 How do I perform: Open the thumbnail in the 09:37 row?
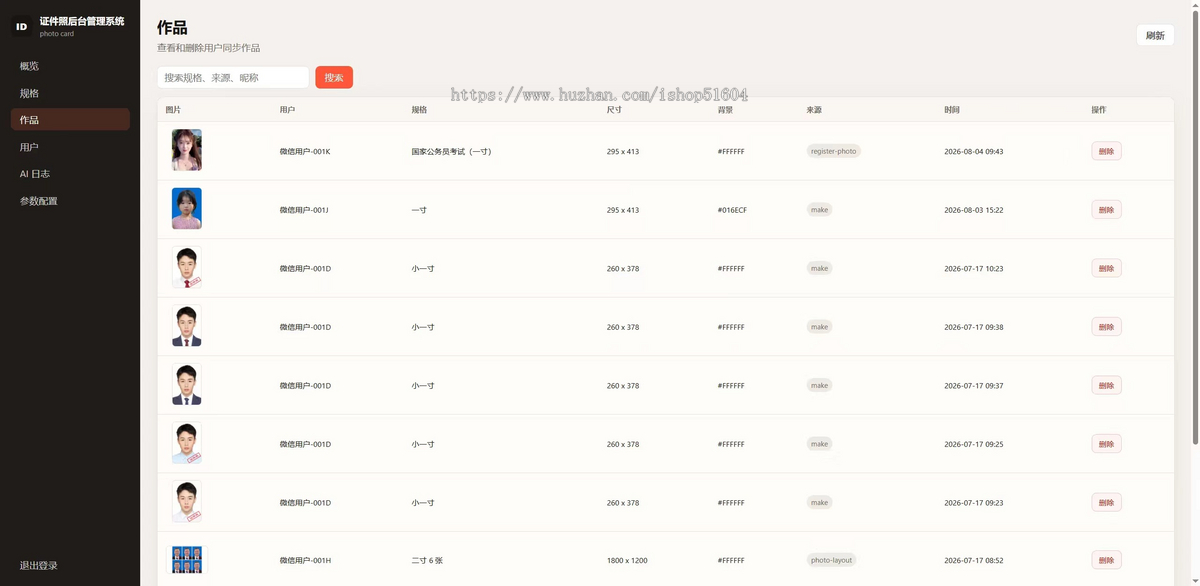click(x=187, y=384)
